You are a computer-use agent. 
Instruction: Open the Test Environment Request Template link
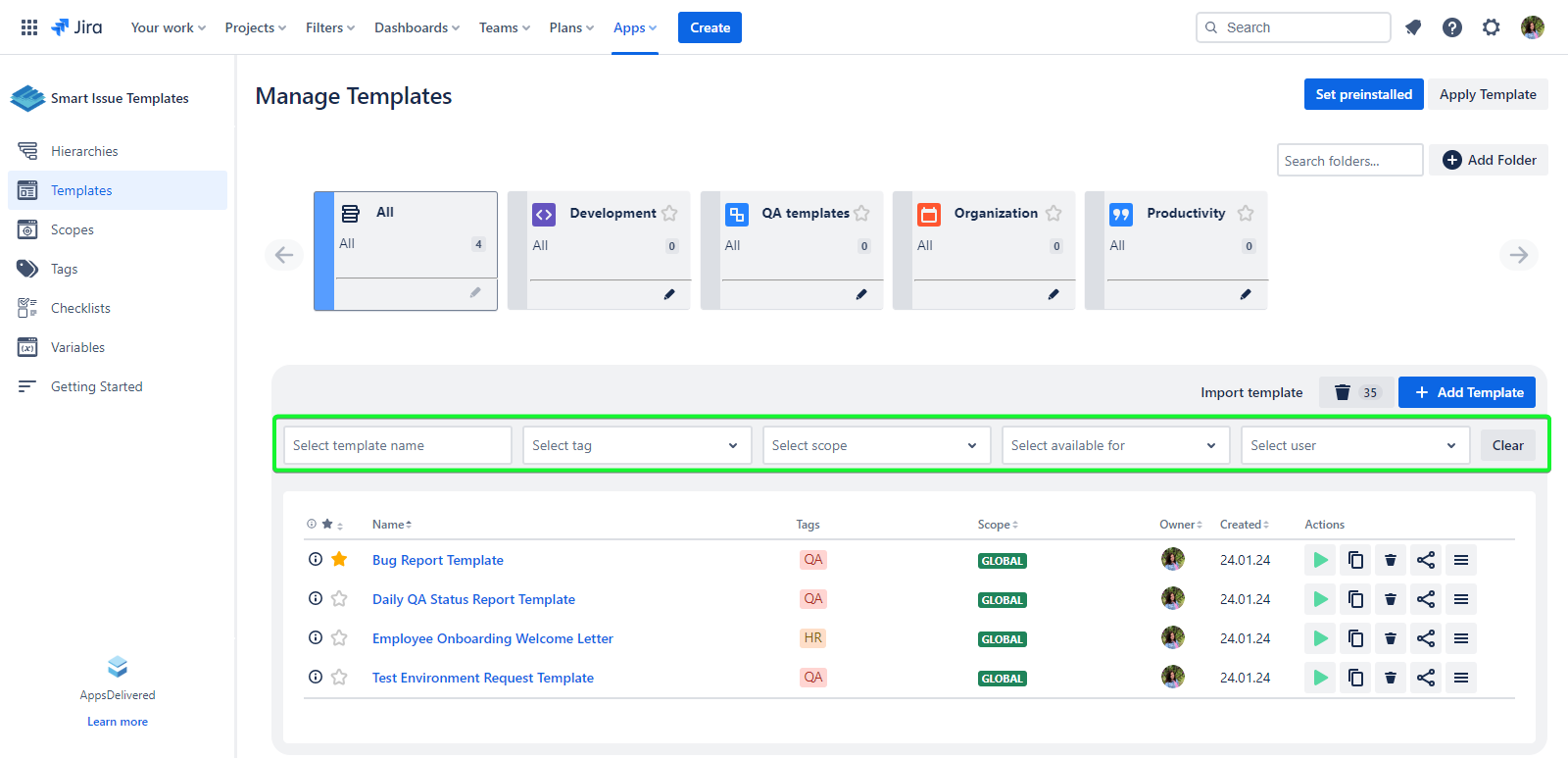483,678
